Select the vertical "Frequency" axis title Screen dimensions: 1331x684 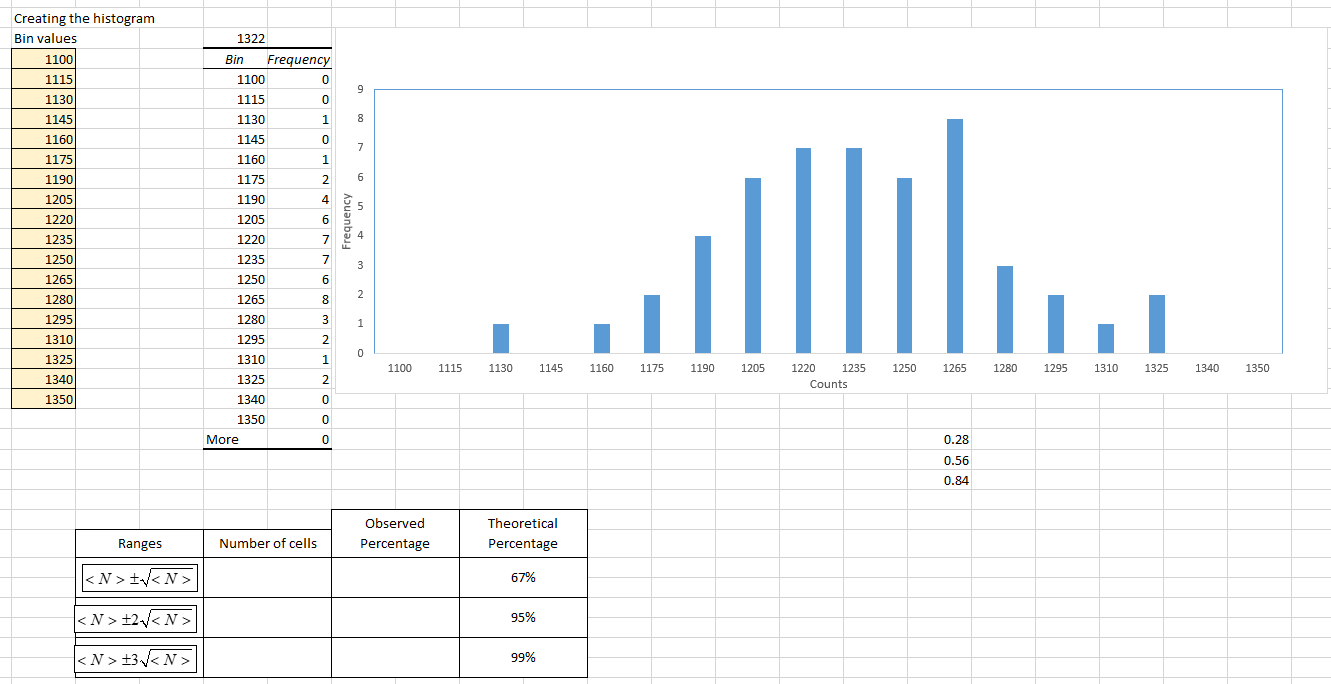click(x=345, y=220)
